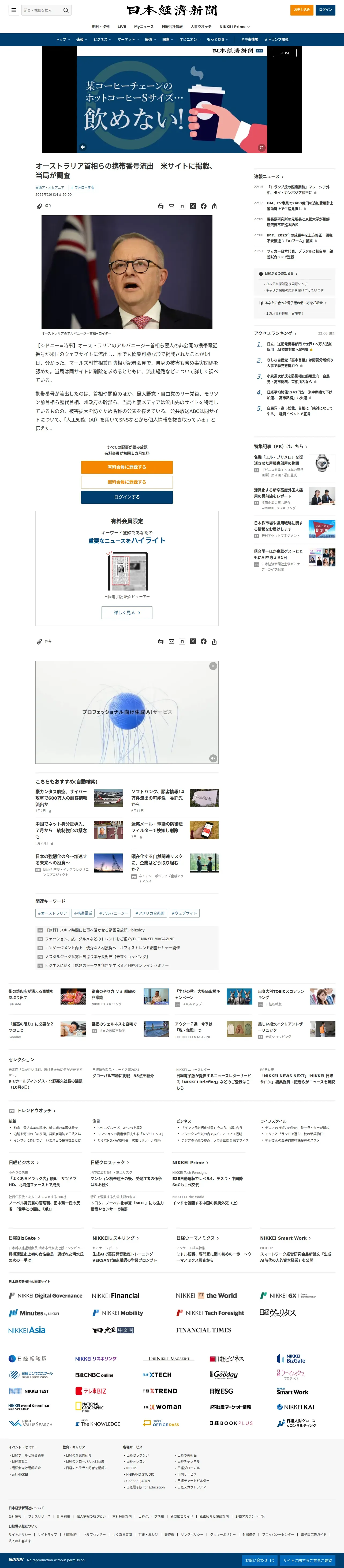Expand the 速報 navigation dropdown

point(82,40)
